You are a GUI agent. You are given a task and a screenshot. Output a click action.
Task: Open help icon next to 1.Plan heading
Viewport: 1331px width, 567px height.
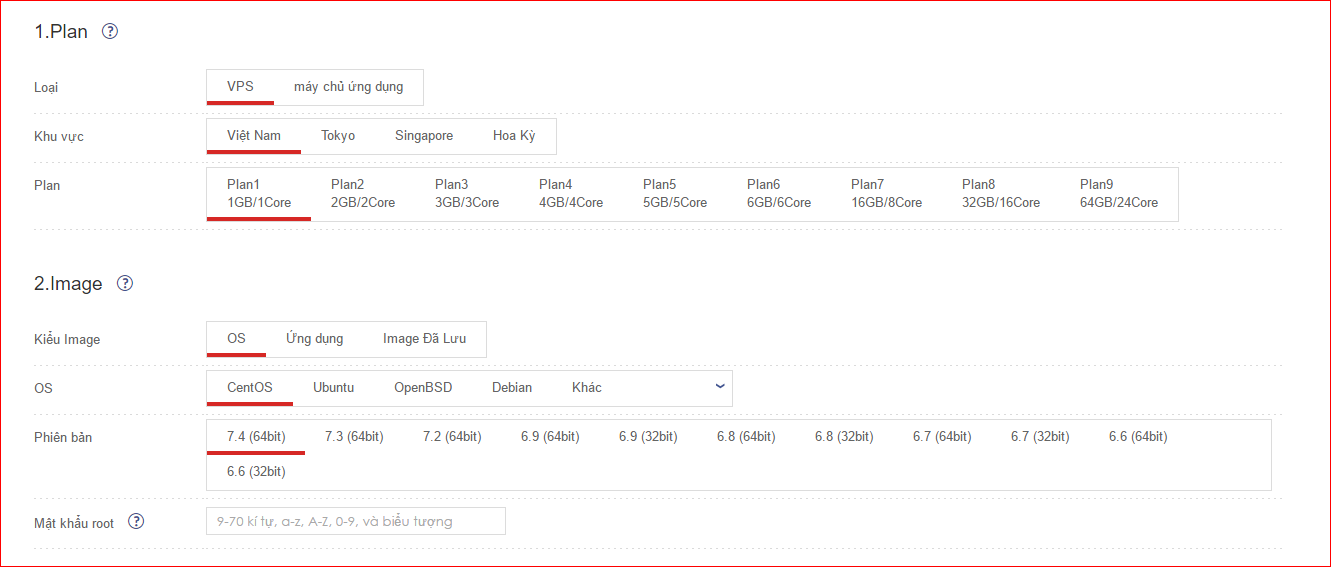pos(110,31)
